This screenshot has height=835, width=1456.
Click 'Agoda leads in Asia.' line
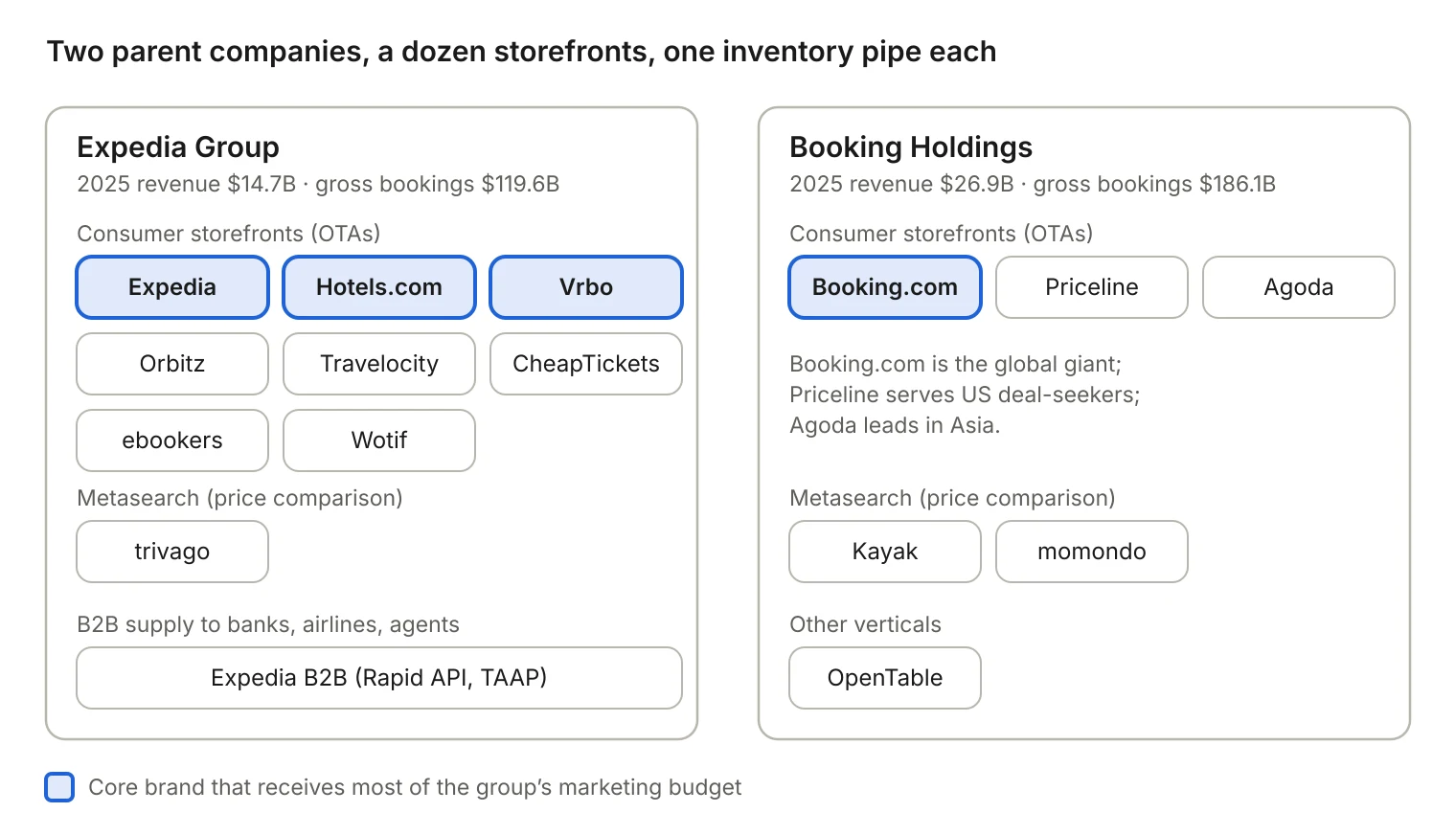tap(895, 425)
